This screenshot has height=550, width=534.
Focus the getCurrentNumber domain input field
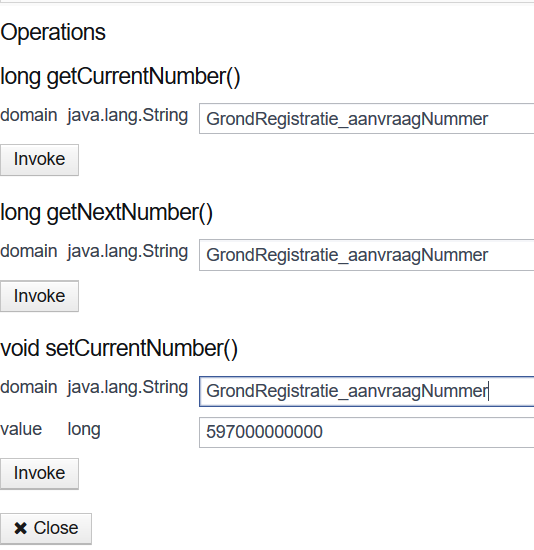click(366, 119)
